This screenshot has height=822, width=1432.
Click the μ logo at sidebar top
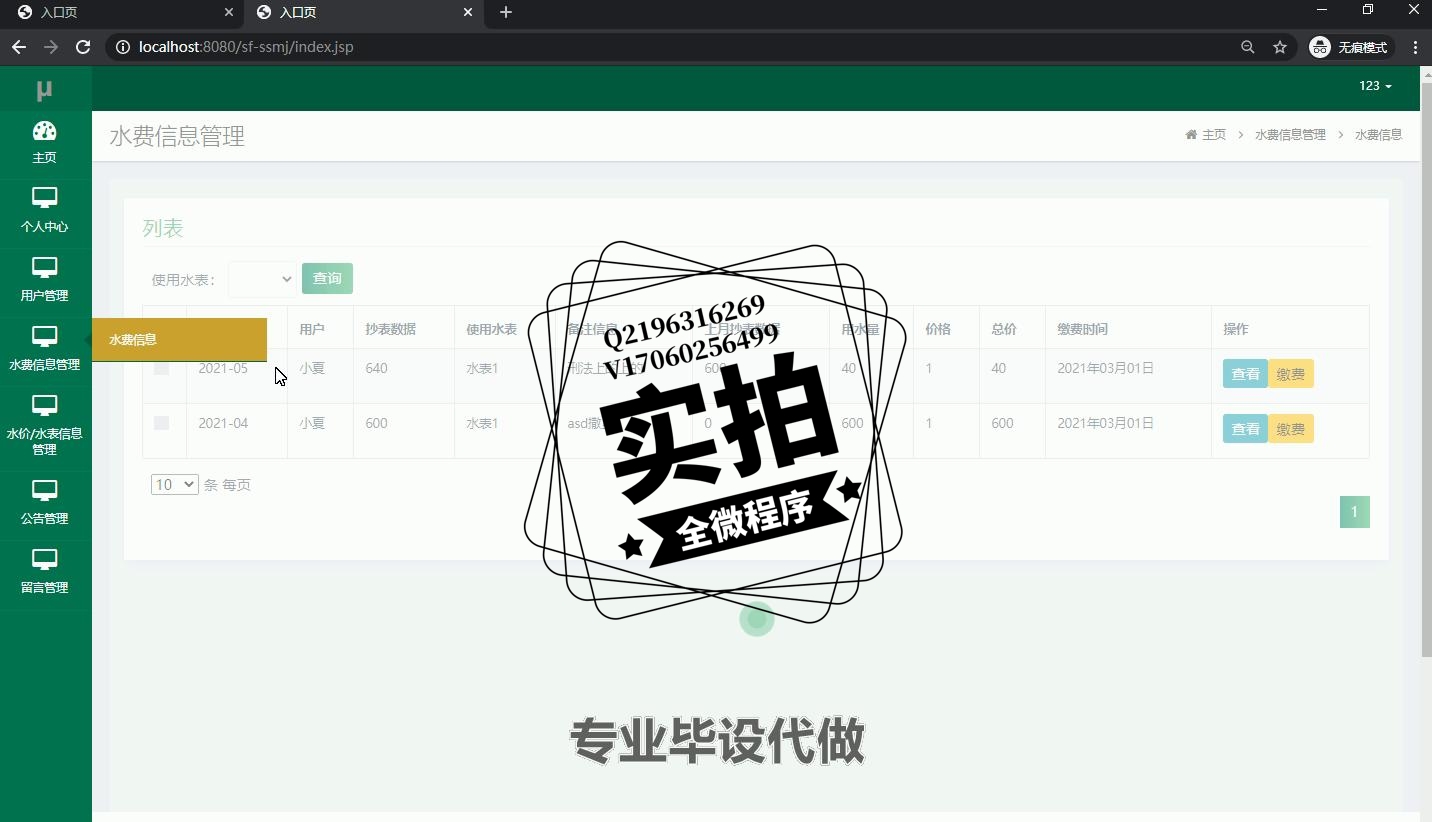(44, 90)
